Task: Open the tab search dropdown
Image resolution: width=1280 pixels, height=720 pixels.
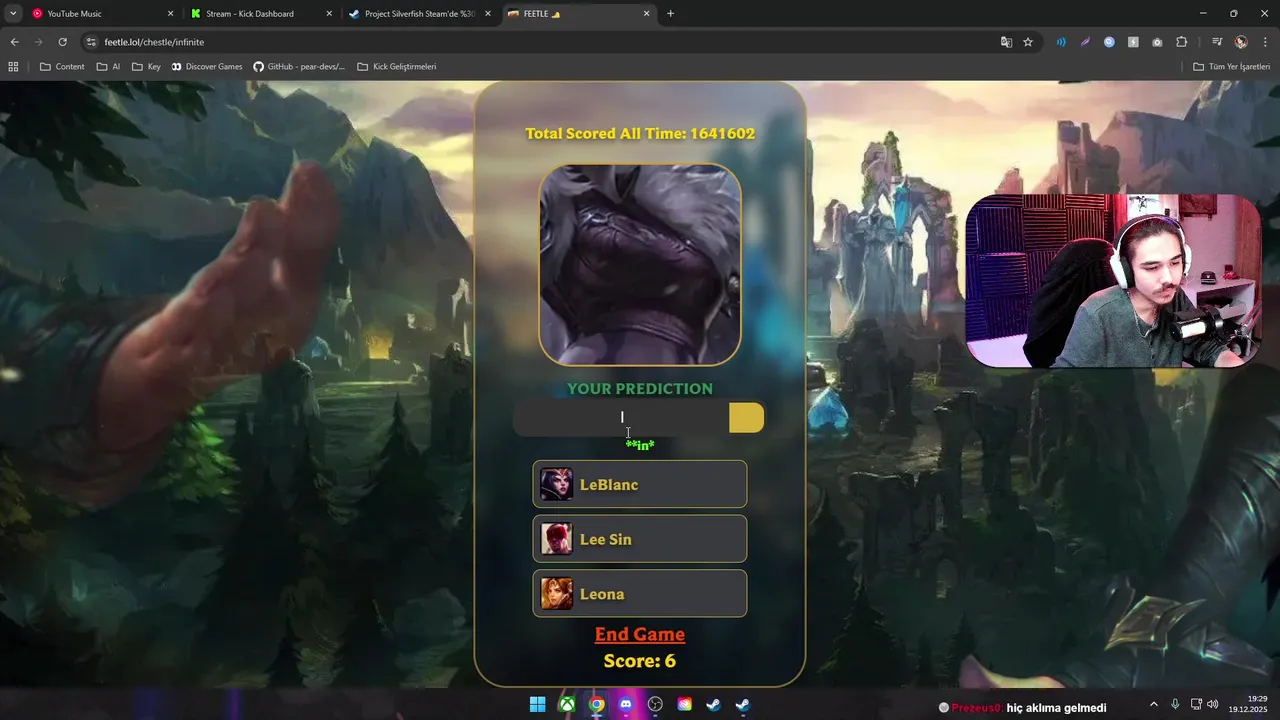Action: (x=12, y=14)
